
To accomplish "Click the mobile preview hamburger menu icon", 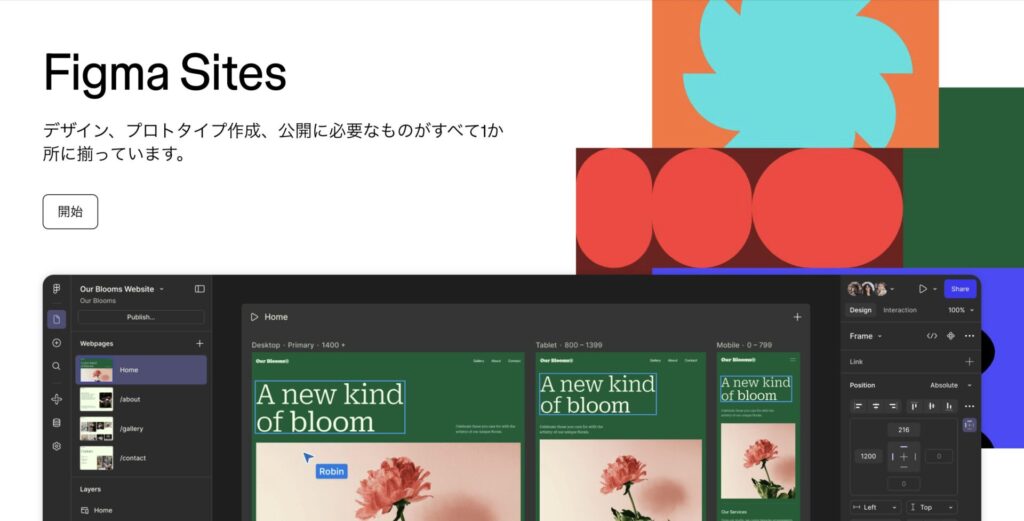I will tap(793, 360).
